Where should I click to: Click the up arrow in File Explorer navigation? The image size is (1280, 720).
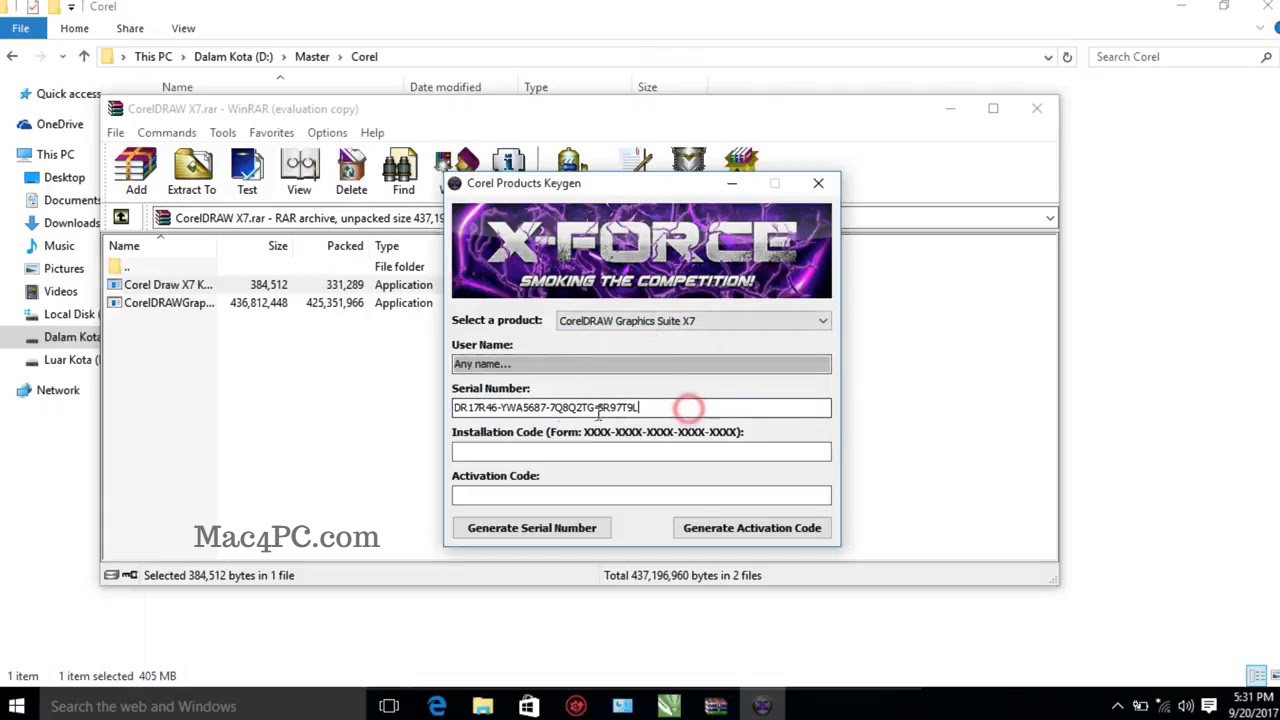tap(84, 57)
